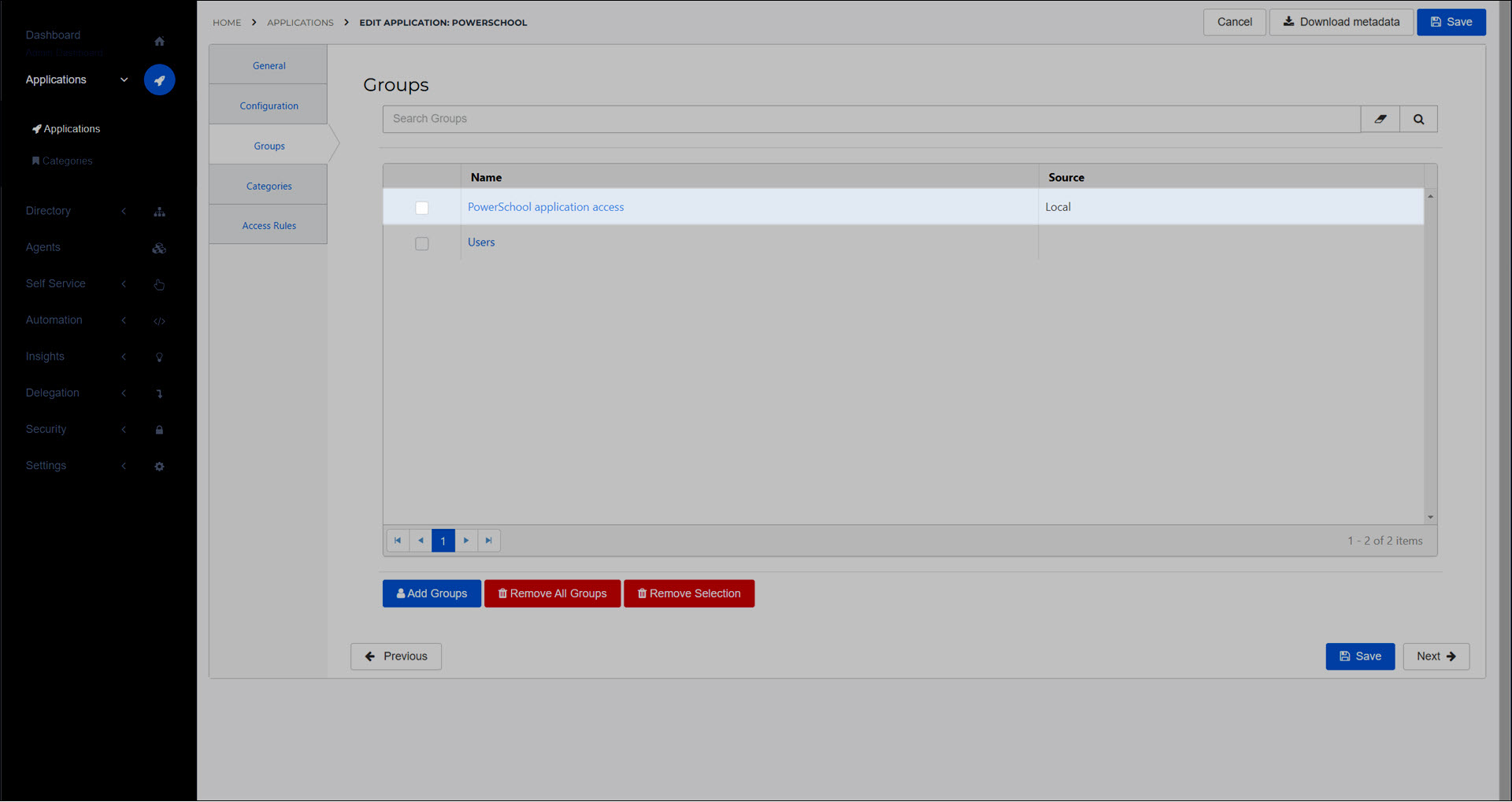Viewport: 1512px width, 802px height.
Task: Open Agents in the sidebar
Action: 43,247
